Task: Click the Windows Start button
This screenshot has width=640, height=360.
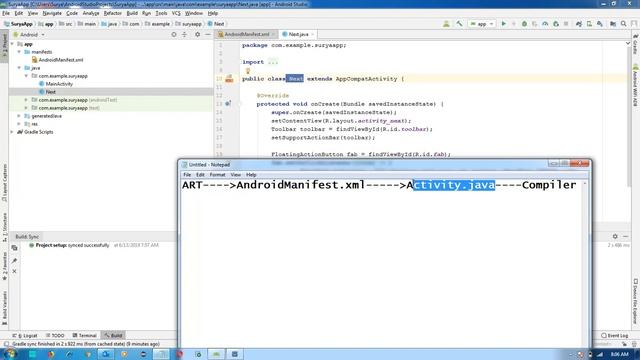Action: coord(10,354)
